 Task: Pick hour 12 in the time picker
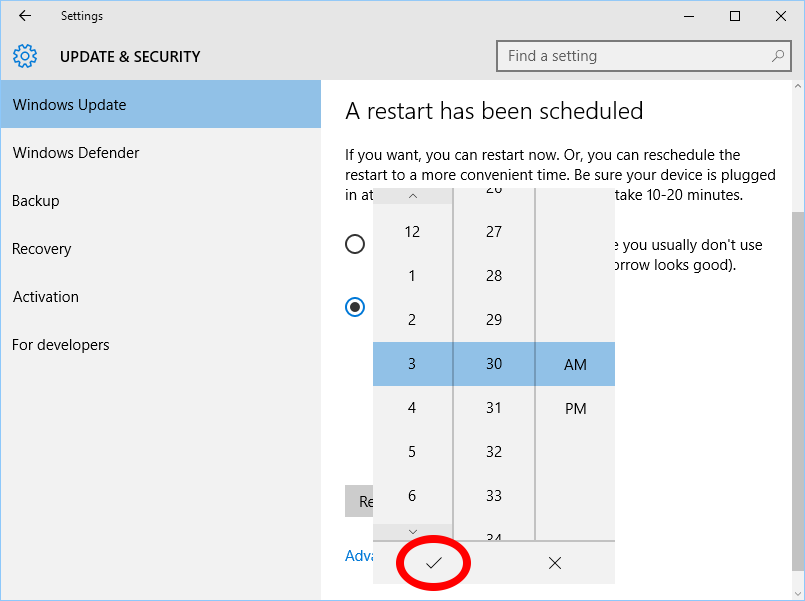412,232
